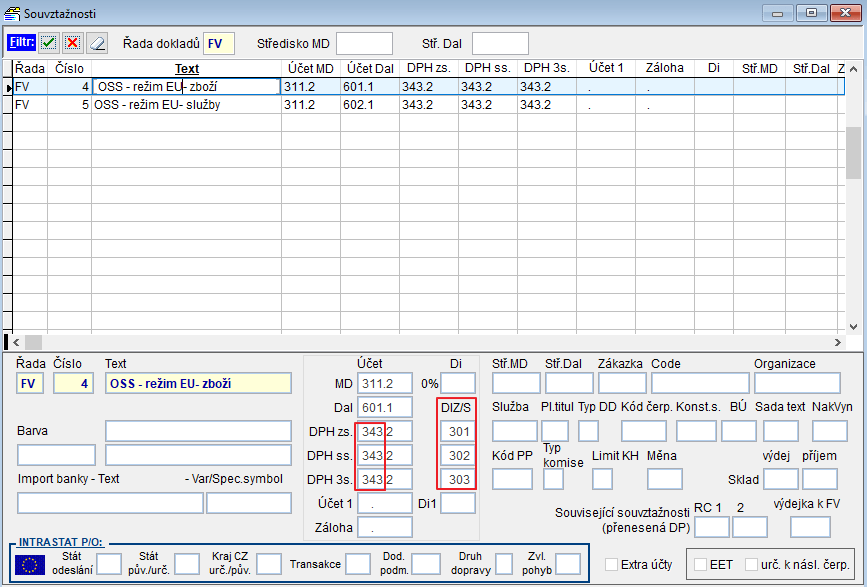Focus the Import banky - Text field
867x587 pixels.
click(111, 503)
